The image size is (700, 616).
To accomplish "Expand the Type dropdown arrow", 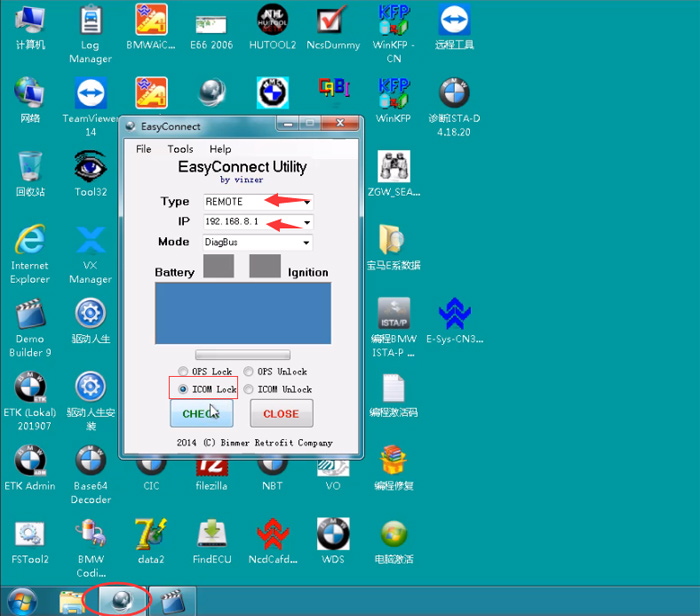I will pos(307,202).
